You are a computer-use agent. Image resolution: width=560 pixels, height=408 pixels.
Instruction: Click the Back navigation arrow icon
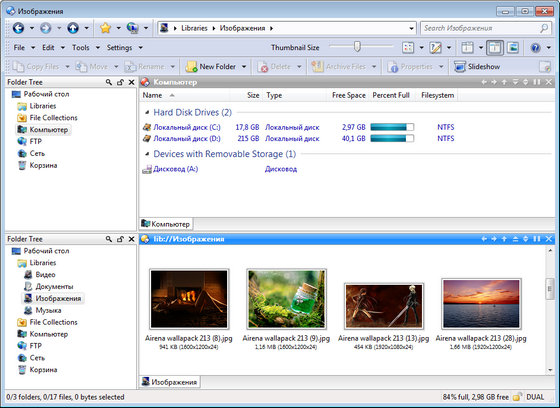(18, 28)
